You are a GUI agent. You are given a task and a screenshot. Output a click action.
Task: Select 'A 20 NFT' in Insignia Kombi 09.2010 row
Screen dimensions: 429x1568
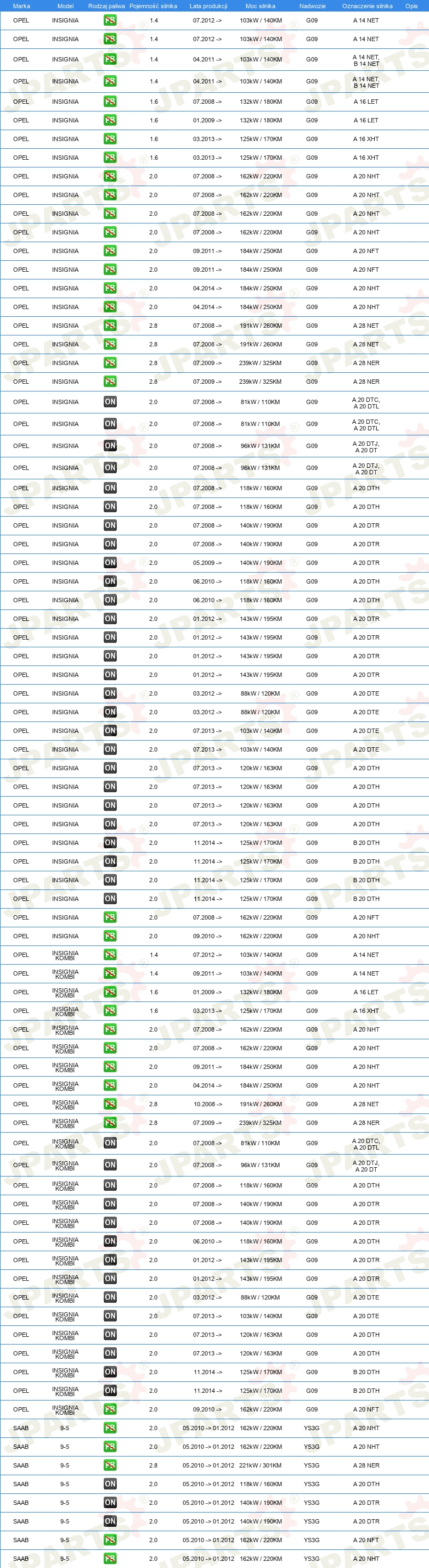(x=366, y=1409)
